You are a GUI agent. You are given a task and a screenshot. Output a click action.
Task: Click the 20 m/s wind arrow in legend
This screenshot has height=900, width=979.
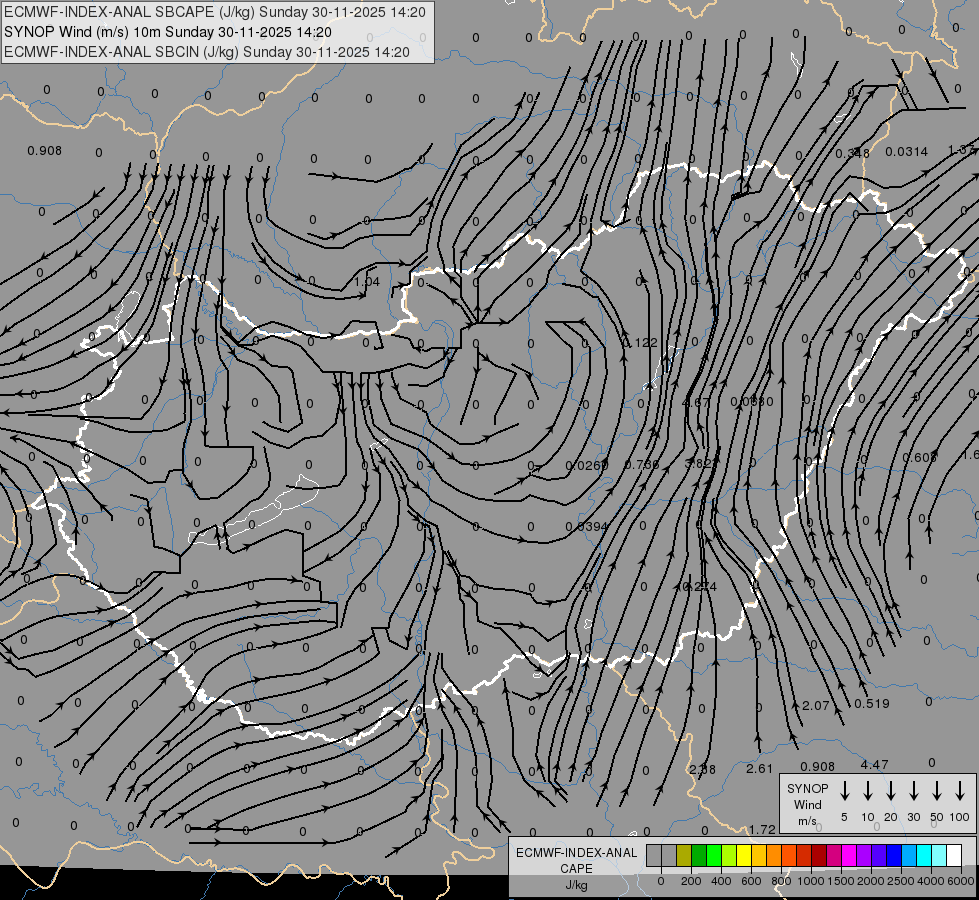pos(891,791)
